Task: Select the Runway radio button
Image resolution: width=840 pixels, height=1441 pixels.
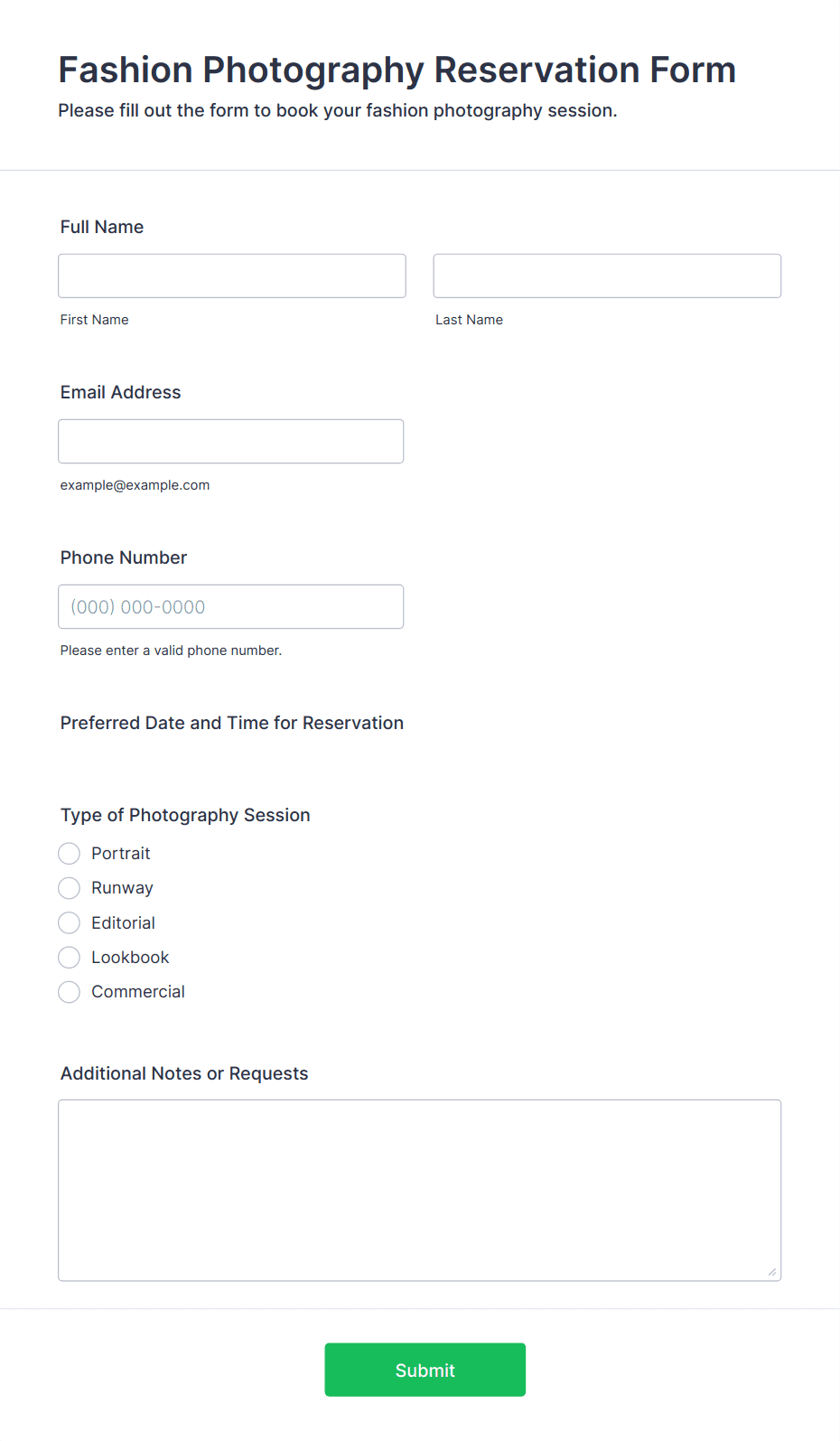Action: [70, 888]
